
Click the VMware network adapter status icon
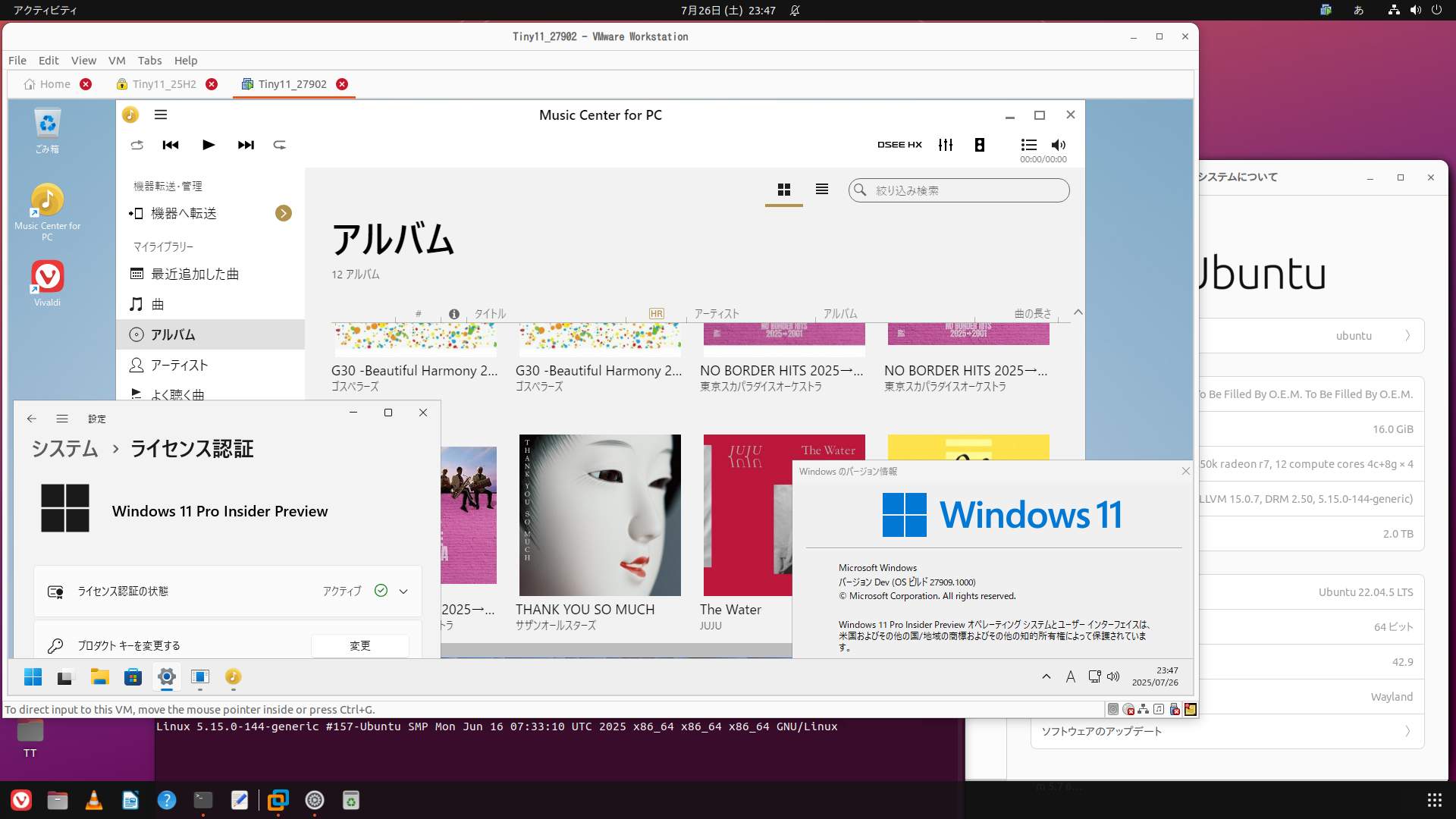[x=1144, y=710]
